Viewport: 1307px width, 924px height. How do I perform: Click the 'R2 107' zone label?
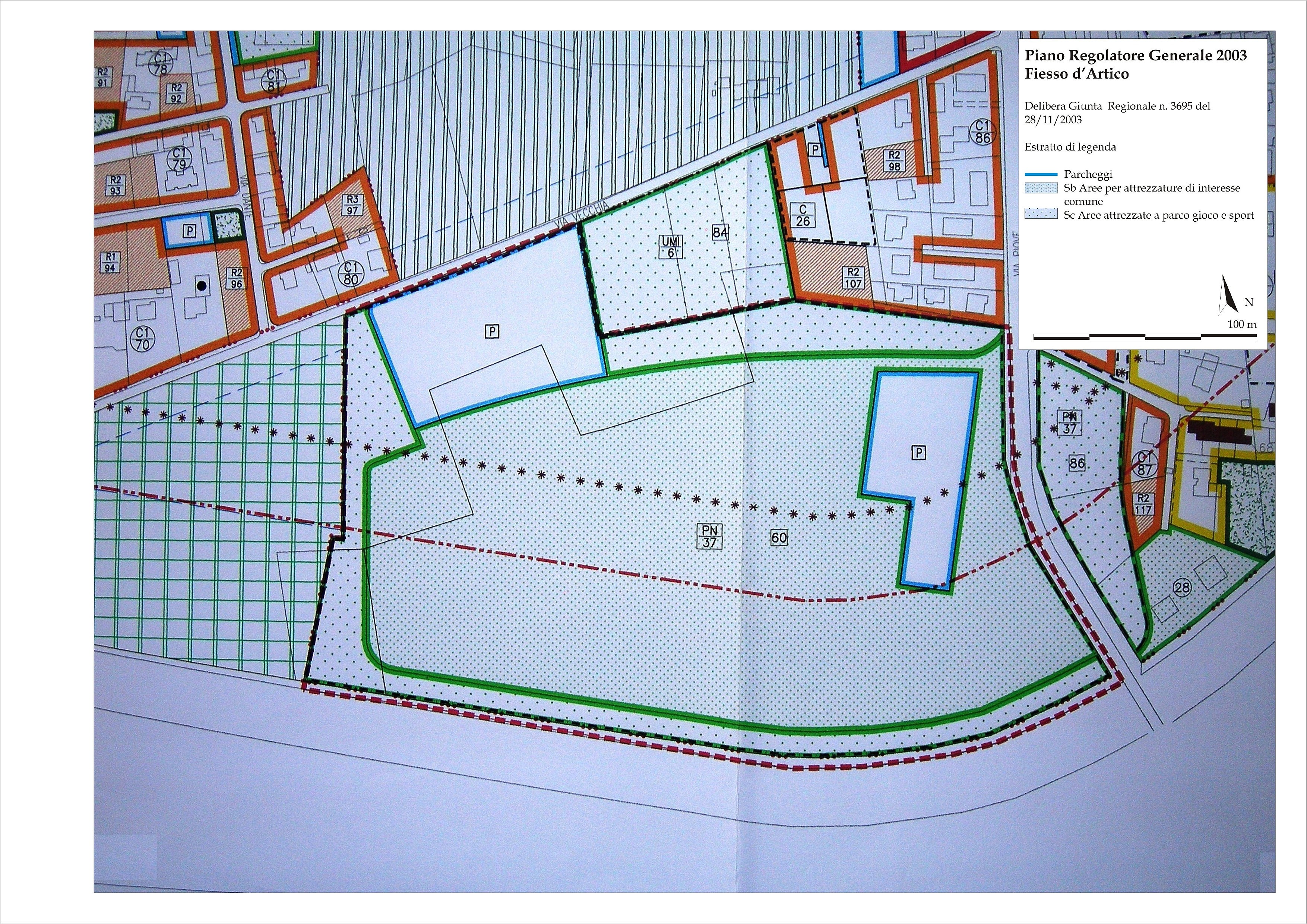pyautogui.click(x=853, y=277)
